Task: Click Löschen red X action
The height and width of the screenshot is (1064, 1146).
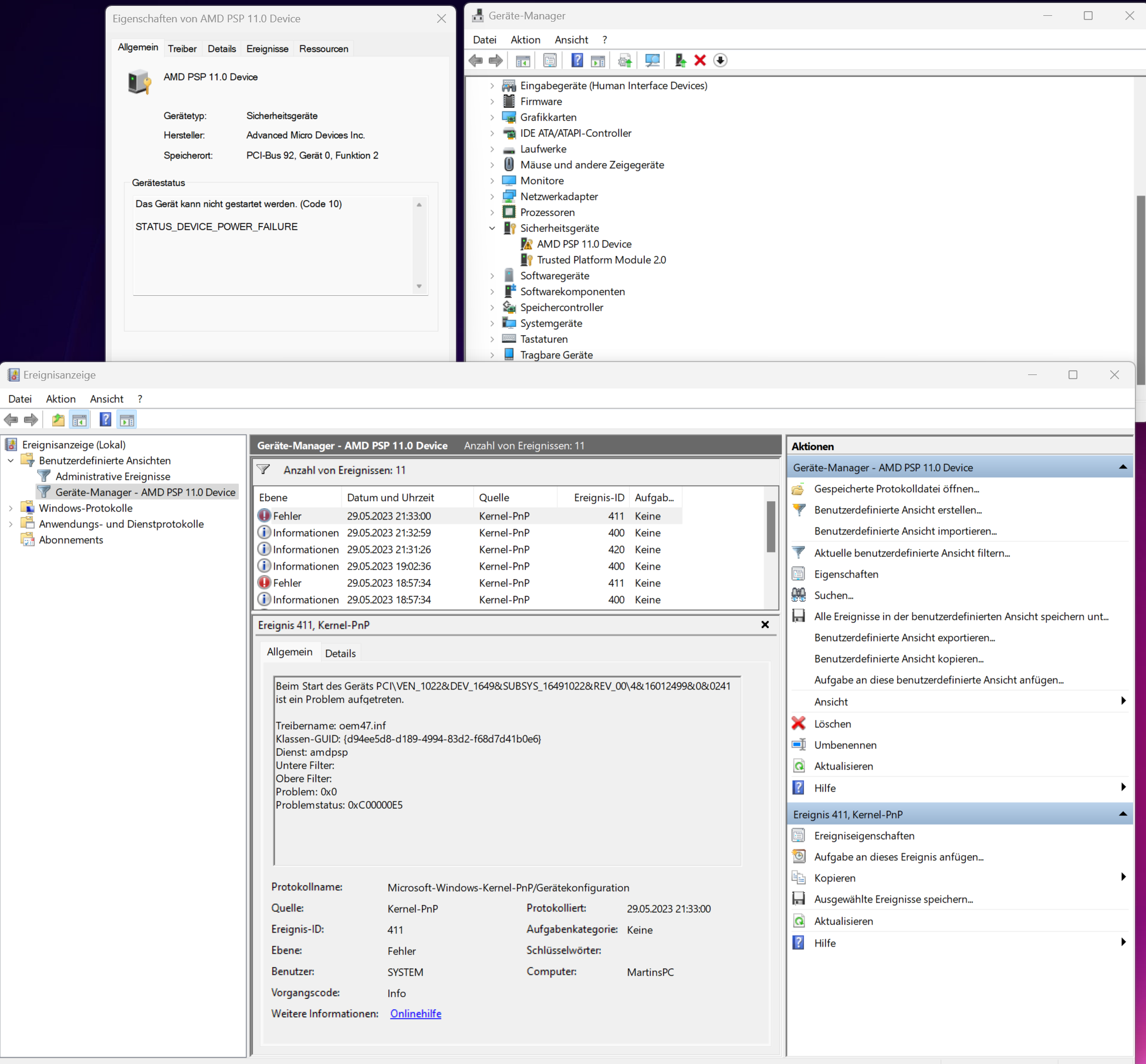Action: tap(832, 724)
